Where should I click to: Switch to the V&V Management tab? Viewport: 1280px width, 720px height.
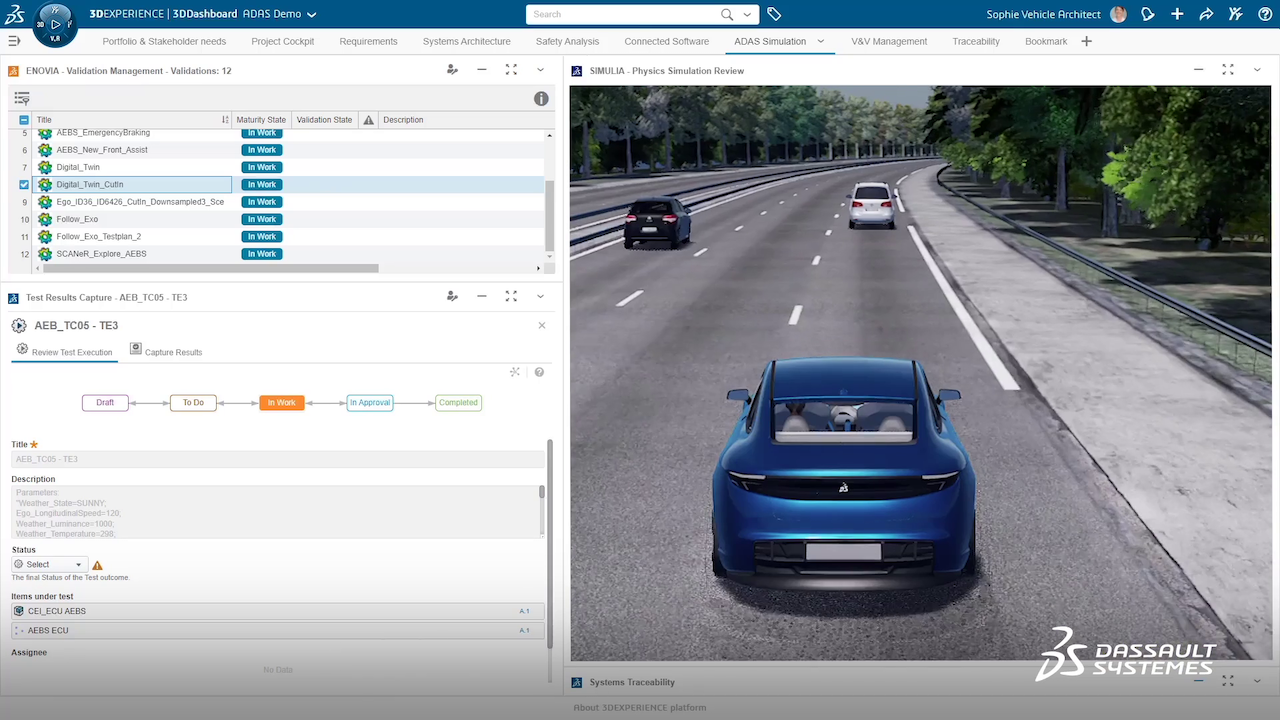pos(889,41)
